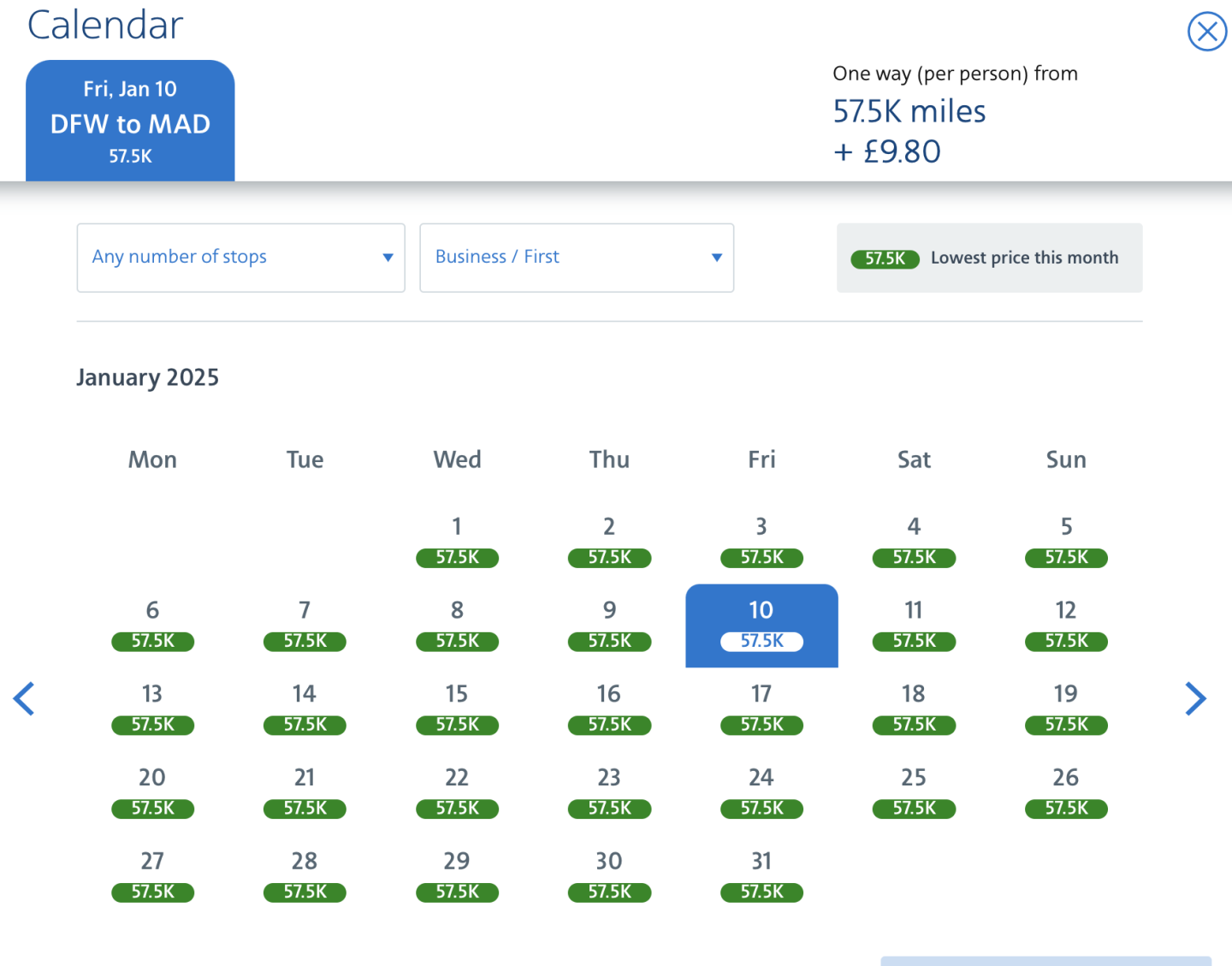
Task: Pick January 26 on the calendar
Action: click(1066, 791)
